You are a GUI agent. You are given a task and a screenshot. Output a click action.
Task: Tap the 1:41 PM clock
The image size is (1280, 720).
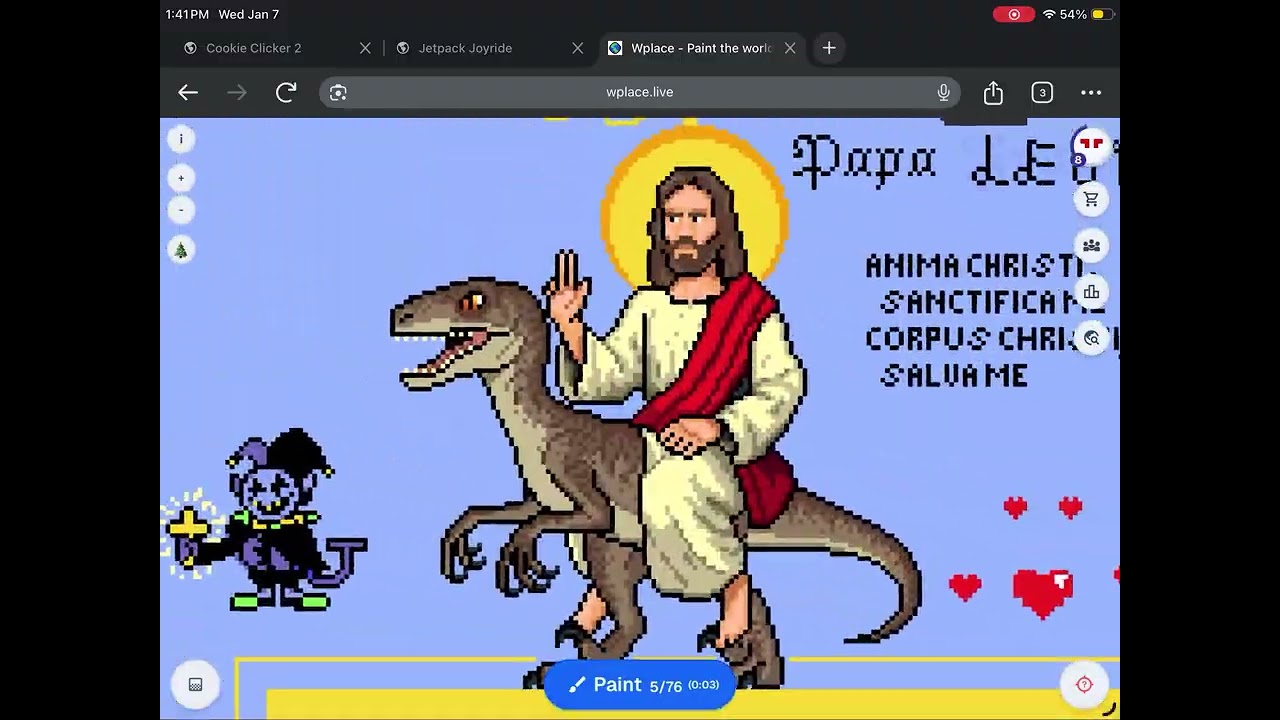pos(187,15)
